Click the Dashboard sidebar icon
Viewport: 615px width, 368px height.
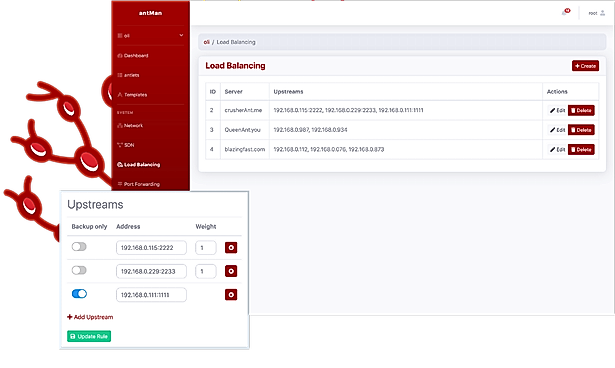click(x=120, y=56)
